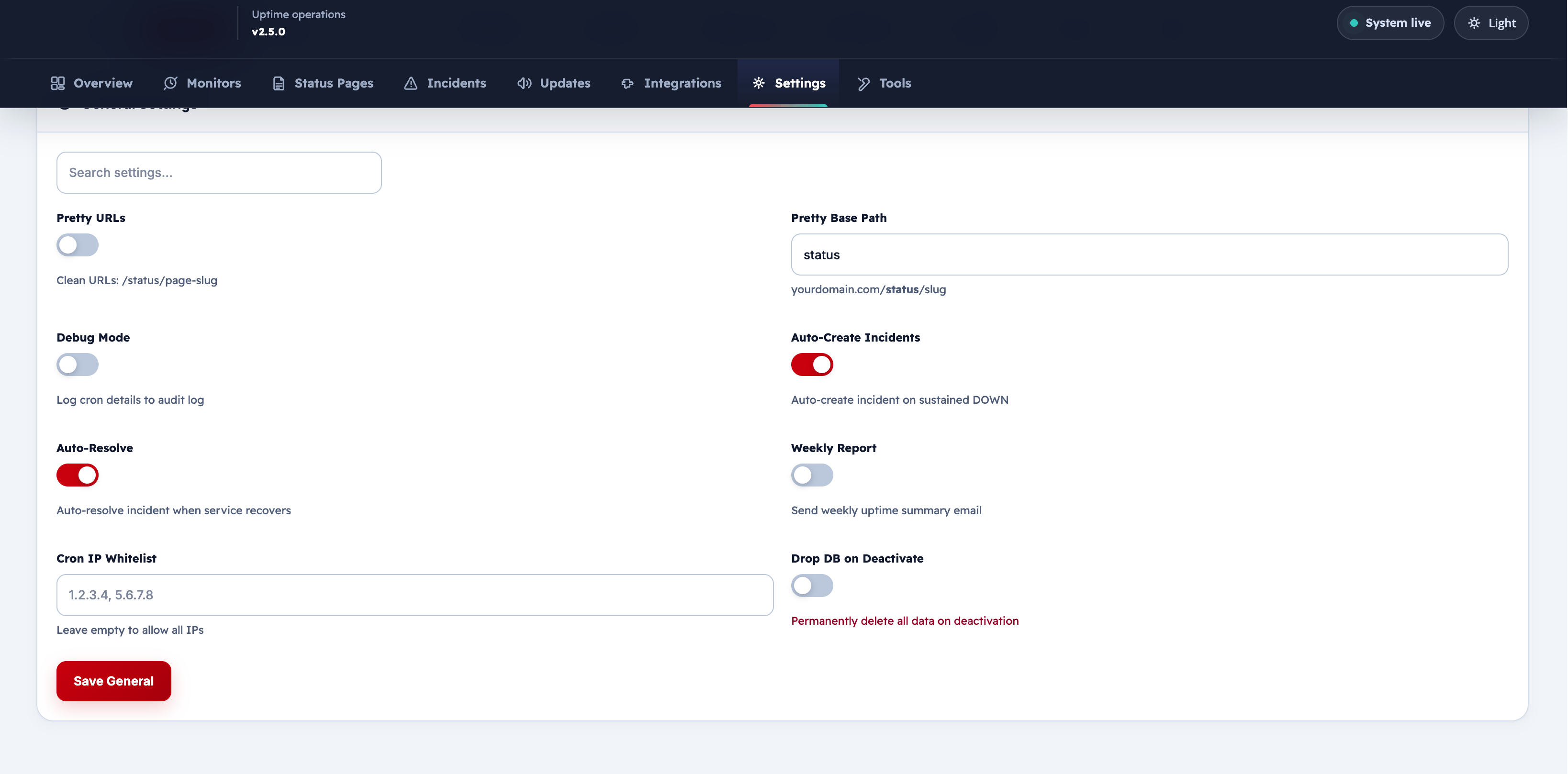Image resolution: width=1568 pixels, height=774 pixels.
Task: Click the sun icon in Light button
Action: [x=1474, y=23]
